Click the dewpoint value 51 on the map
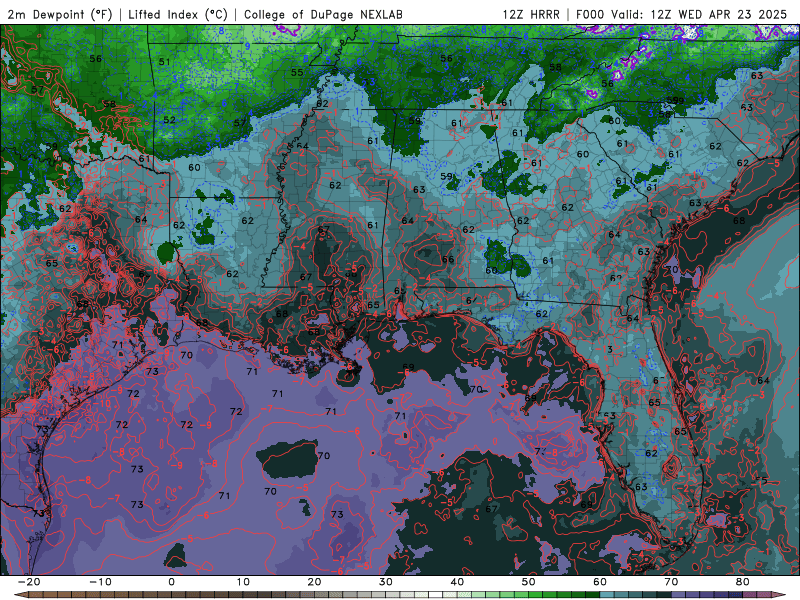 tap(164, 62)
